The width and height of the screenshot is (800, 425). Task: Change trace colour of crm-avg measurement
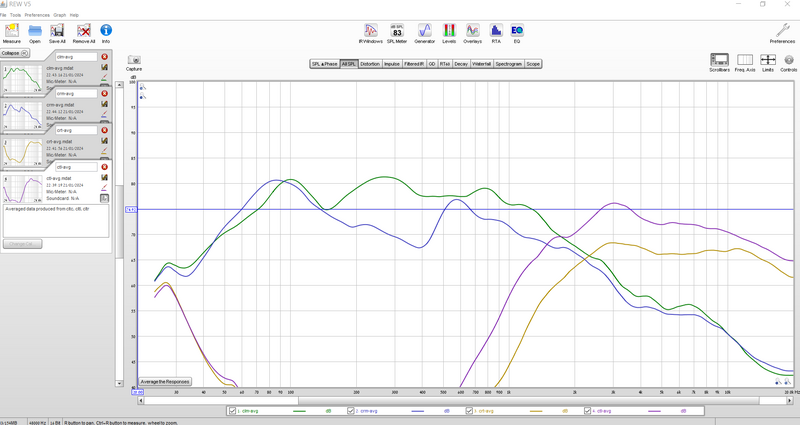click(105, 114)
